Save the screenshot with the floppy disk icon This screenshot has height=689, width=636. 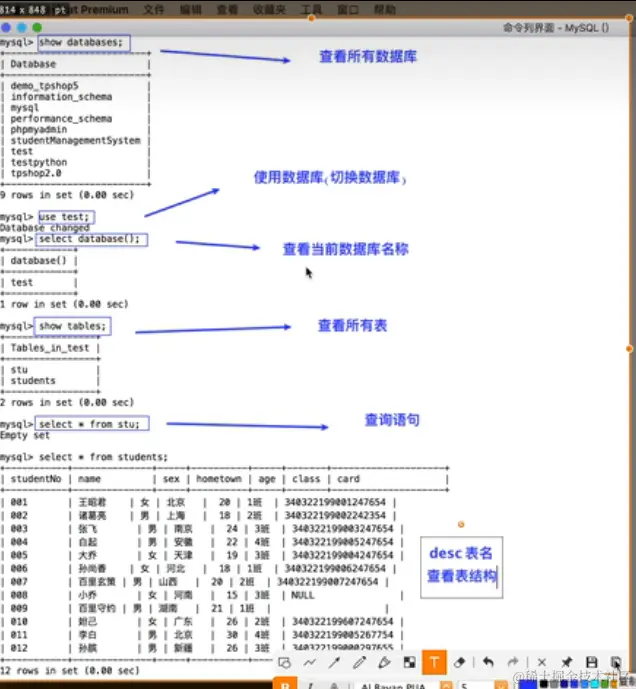[x=592, y=662]
